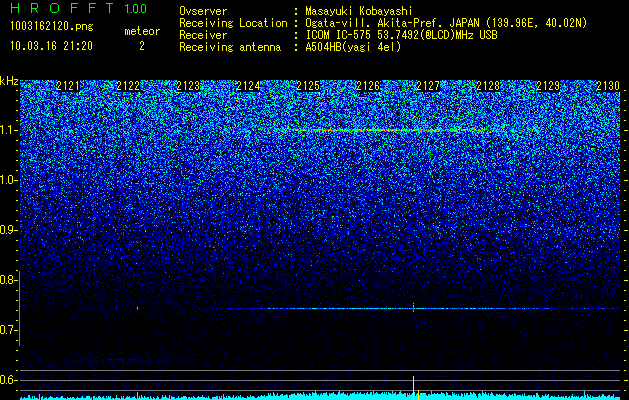Click the 2130 time marker
This screenshot has width=629, height=400.
tap(608, 86)
